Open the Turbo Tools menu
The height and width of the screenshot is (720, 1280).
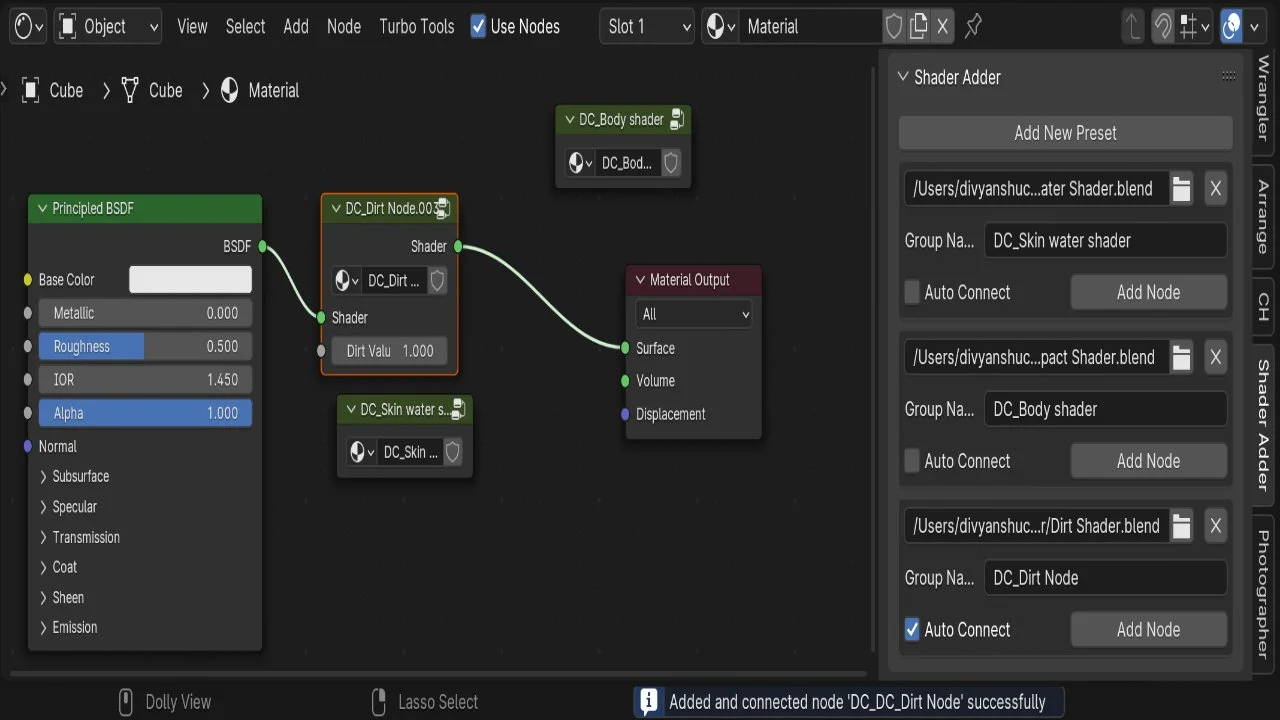coord(416,27)
